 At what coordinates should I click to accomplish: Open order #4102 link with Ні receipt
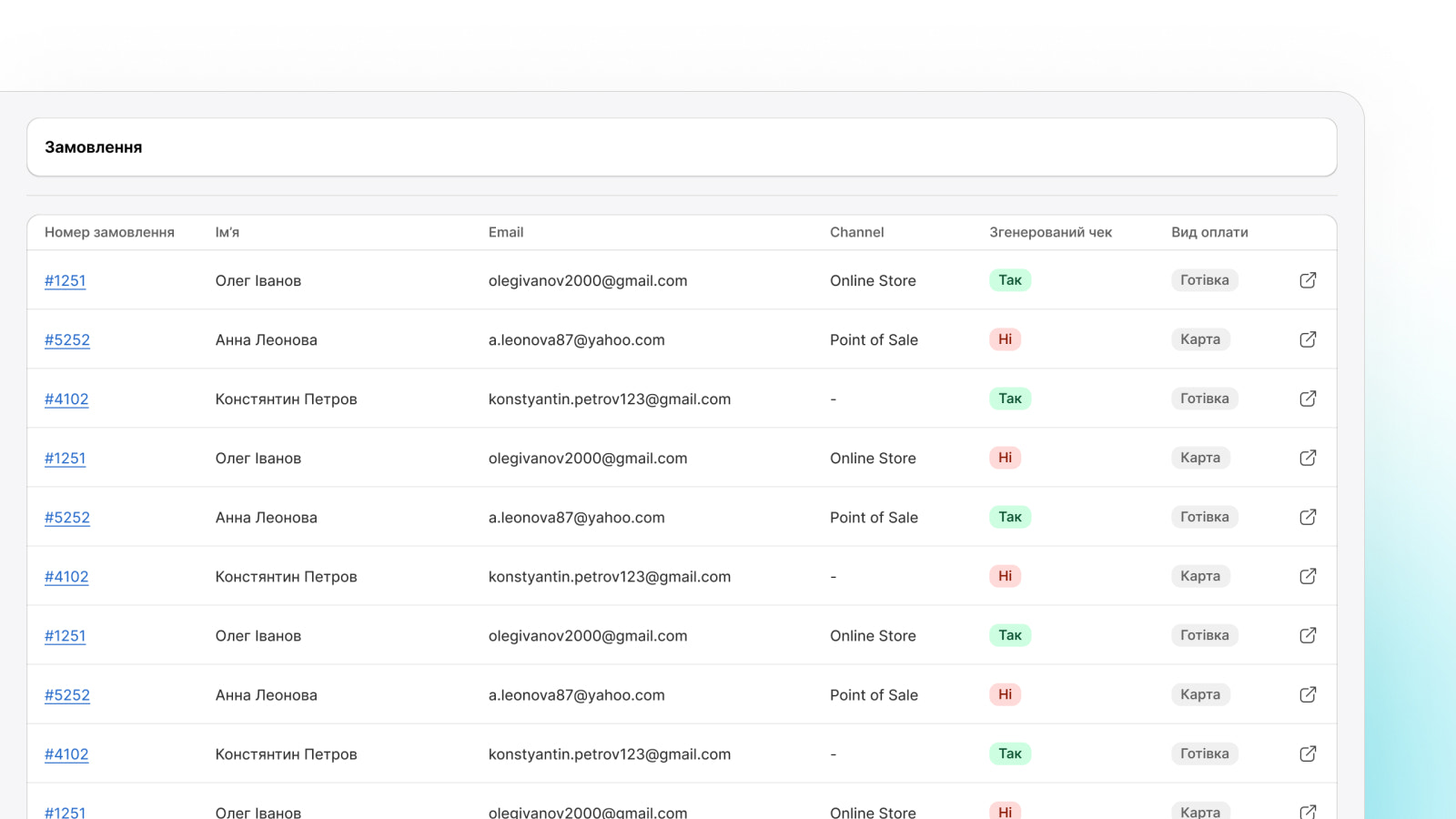click(x=66, y=576)
